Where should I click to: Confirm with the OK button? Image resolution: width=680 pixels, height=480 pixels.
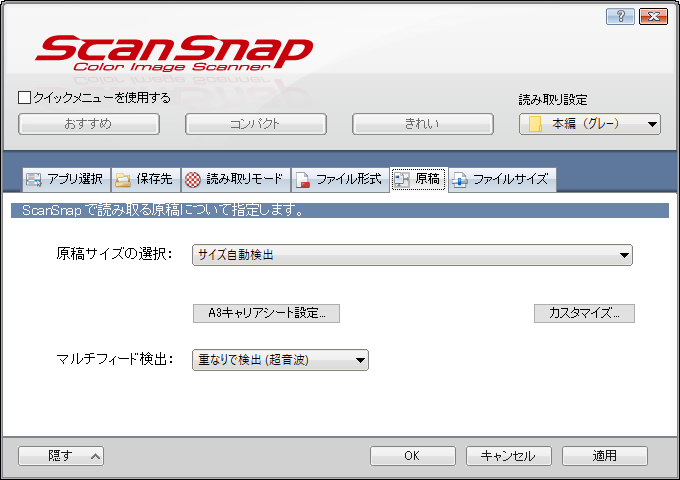tap(413, 456)
